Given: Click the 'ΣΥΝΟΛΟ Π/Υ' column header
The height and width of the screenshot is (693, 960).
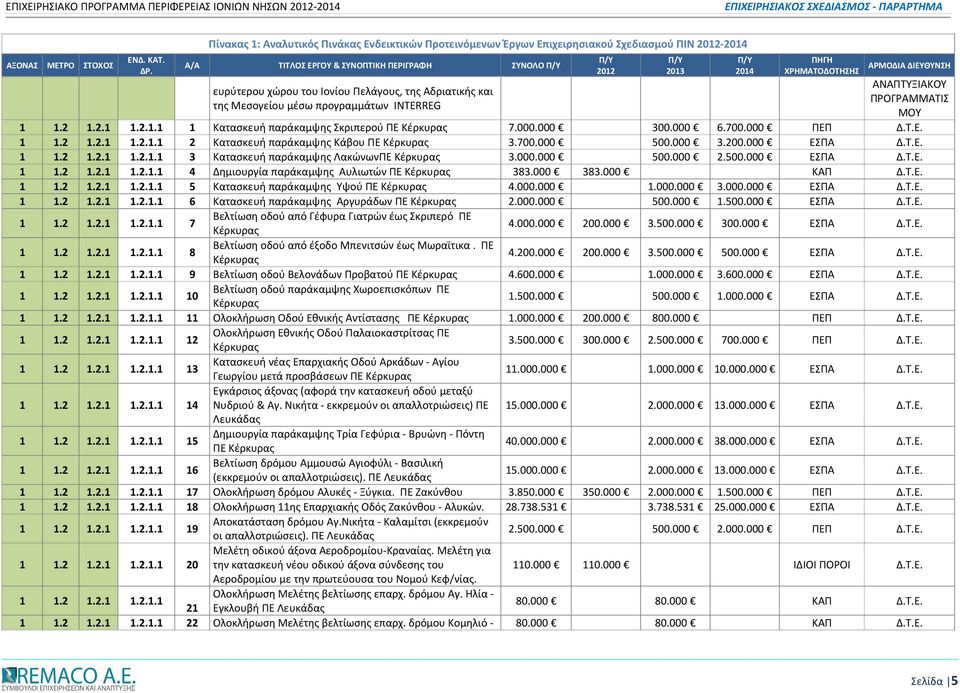Looking at the screenshot, I should (536, 66).
